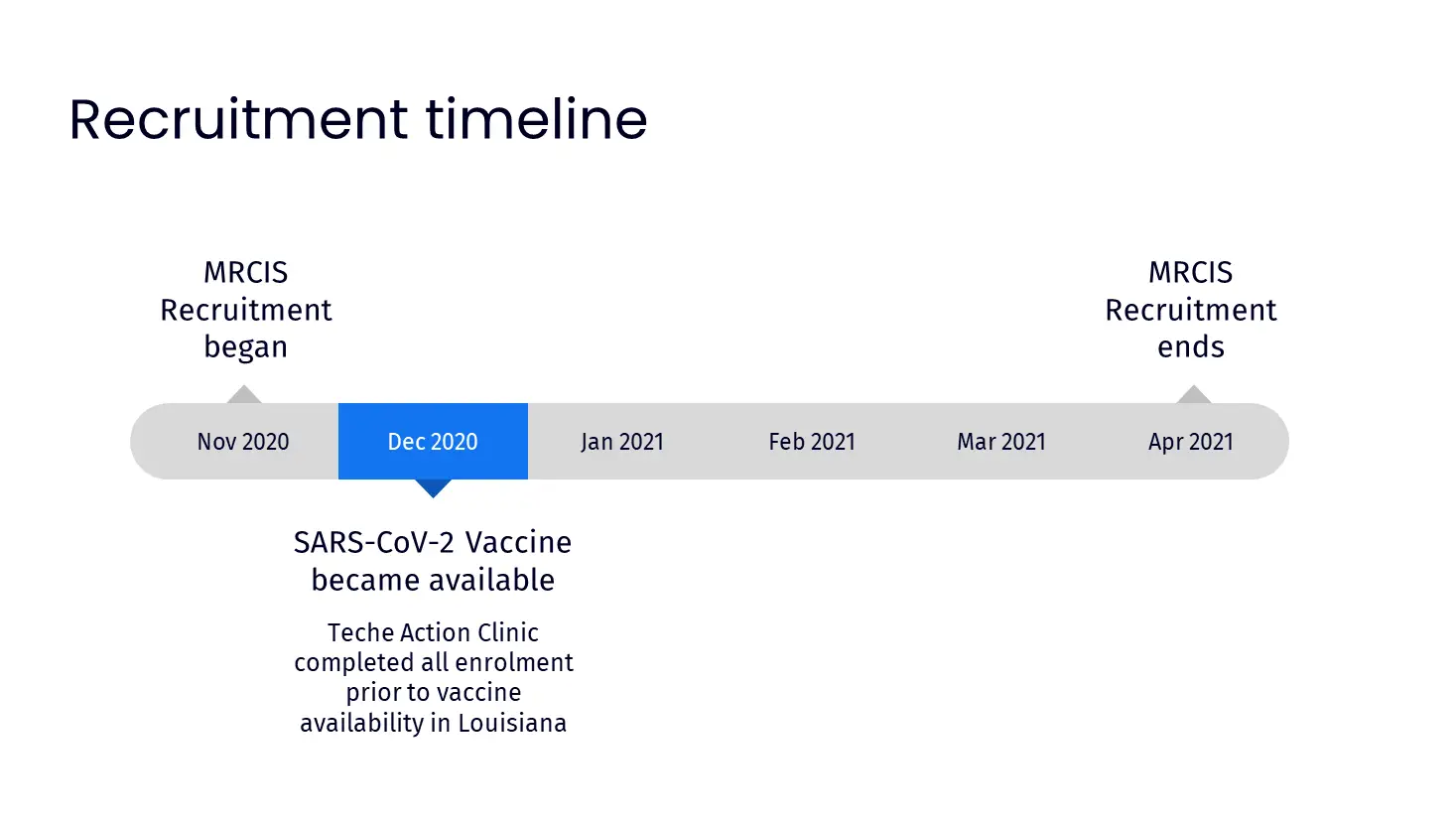Viewport: 1456px width, 824px height.
Task: Click the Teche Action Clinic text line
Action: point(433,632)
